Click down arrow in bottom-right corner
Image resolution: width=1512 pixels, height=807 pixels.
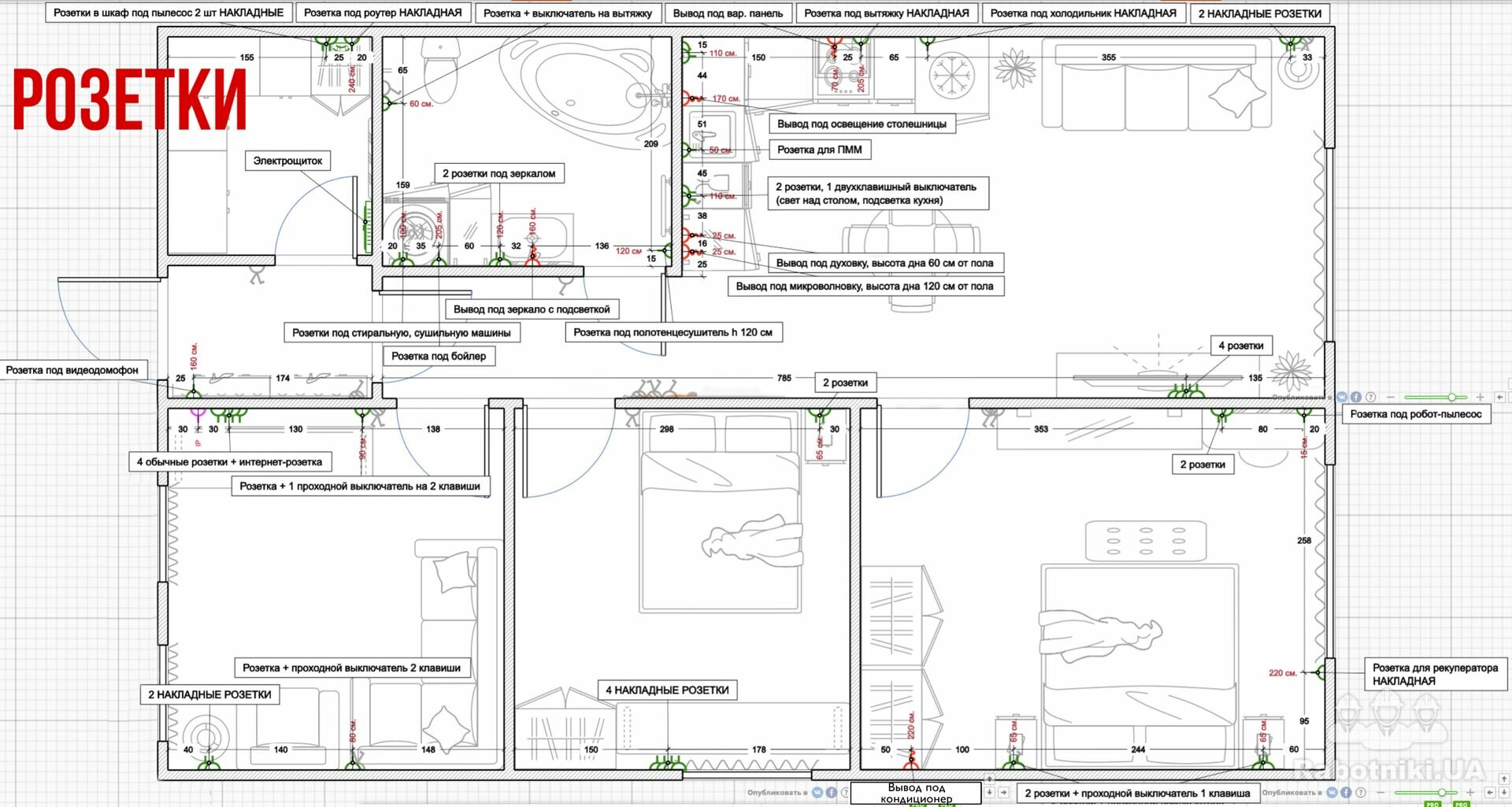tap(1504, 792)
